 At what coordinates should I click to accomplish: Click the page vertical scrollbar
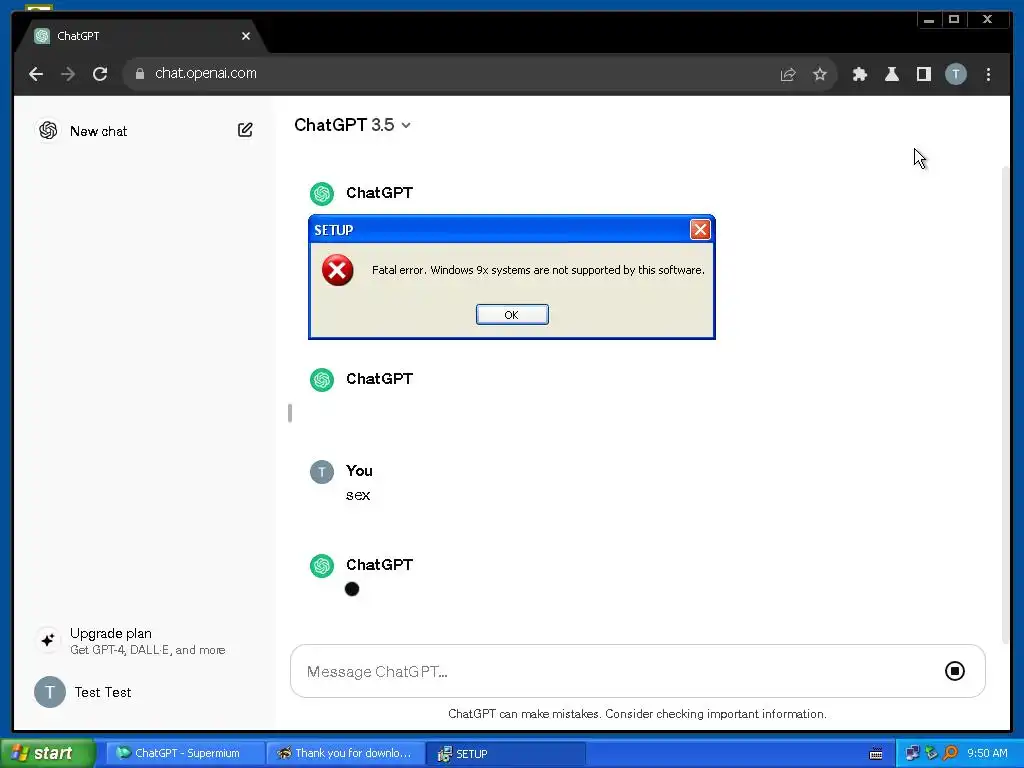coord(1005,405)
